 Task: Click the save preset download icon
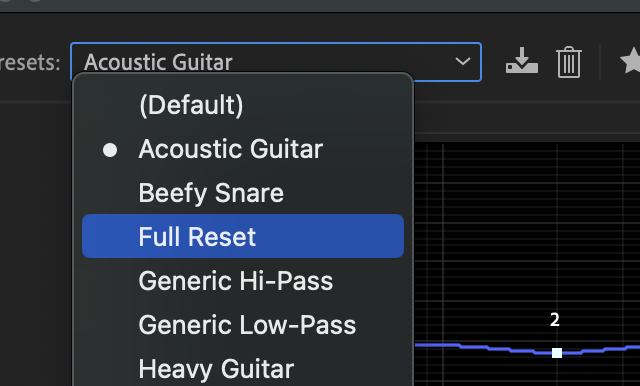click(522, 61)
